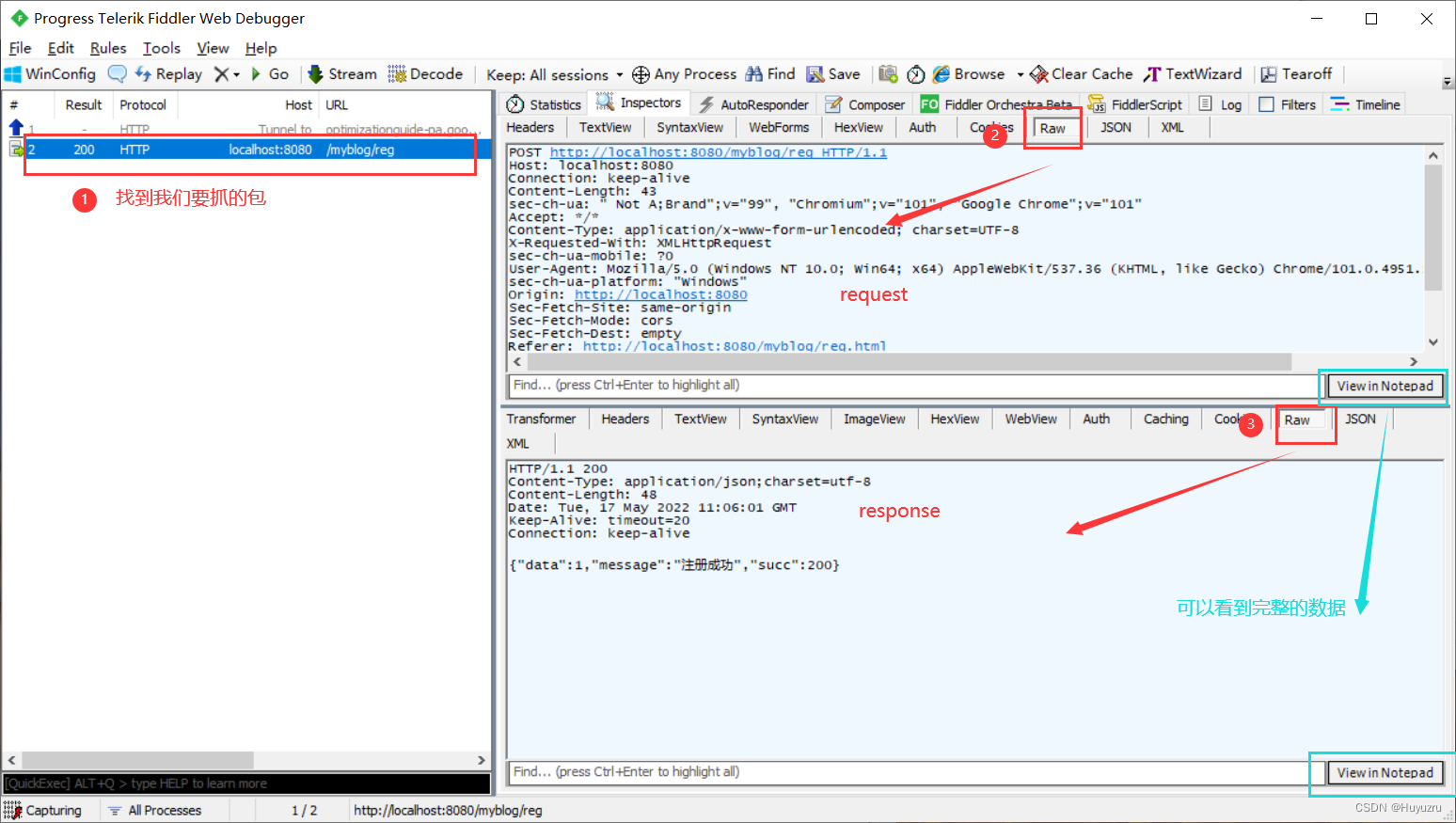Sort sessions by the Protocol column header
This screenshot has height=823, width=1456.
pyautogui.click(x=143, y=104)
